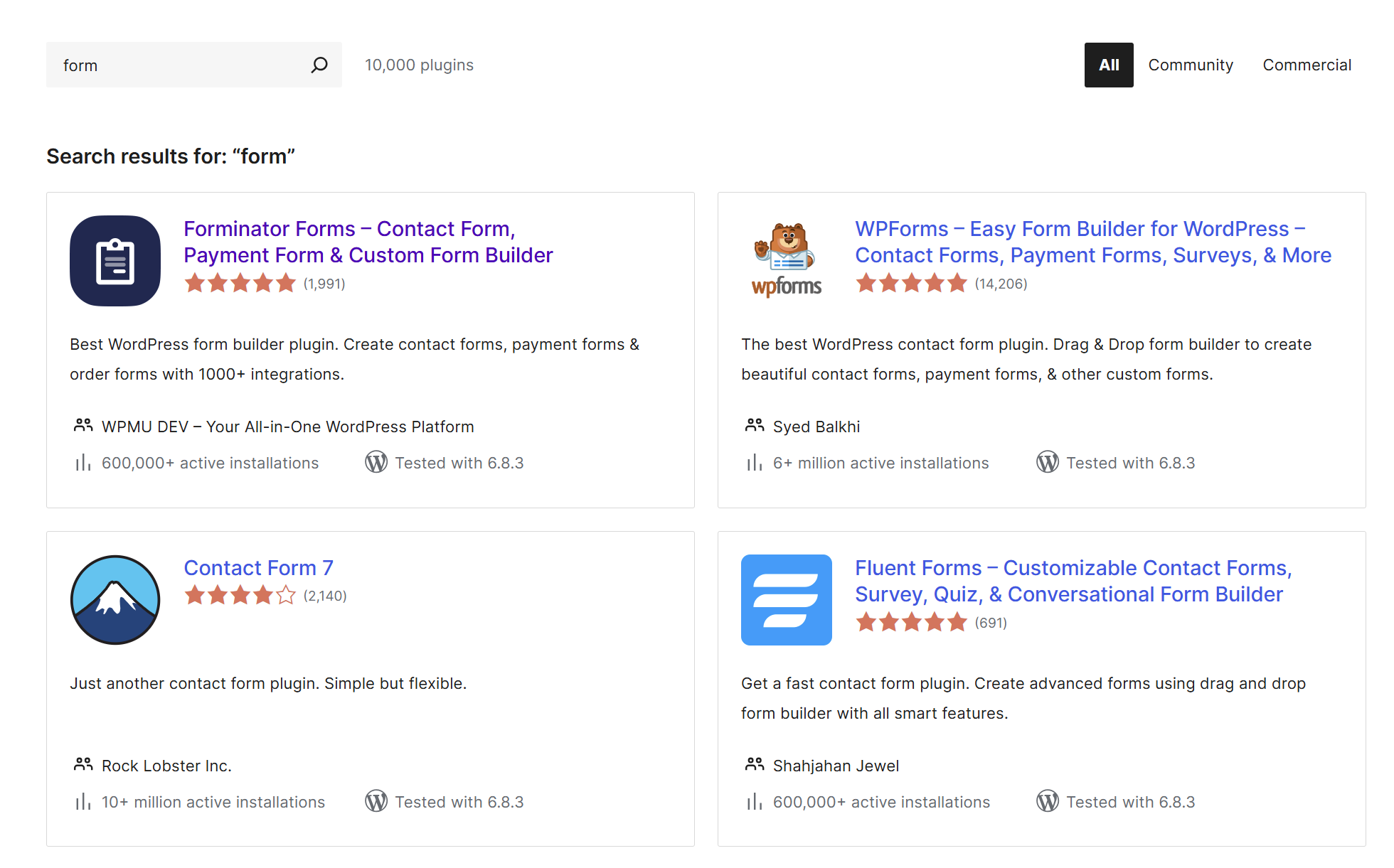This screenshot has width=1394, height=868.
Task: Open the Forminator clipboard plugin icon
Action: tap(115, 261)
